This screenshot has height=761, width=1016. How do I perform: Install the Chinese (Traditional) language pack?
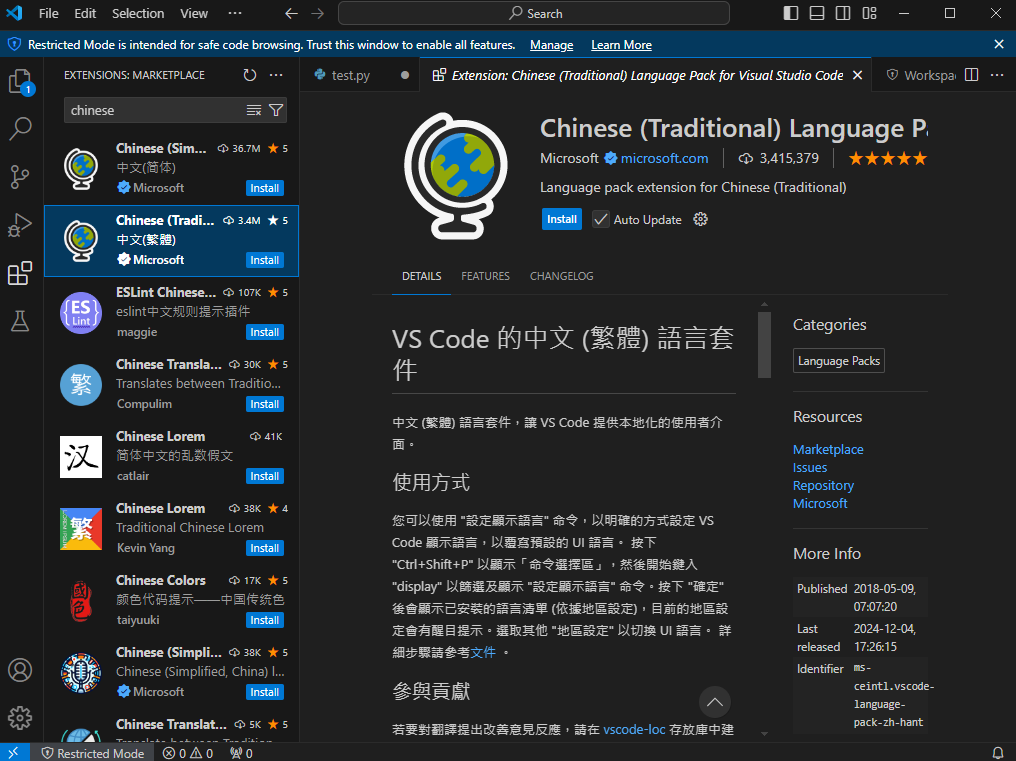point(562,219)
